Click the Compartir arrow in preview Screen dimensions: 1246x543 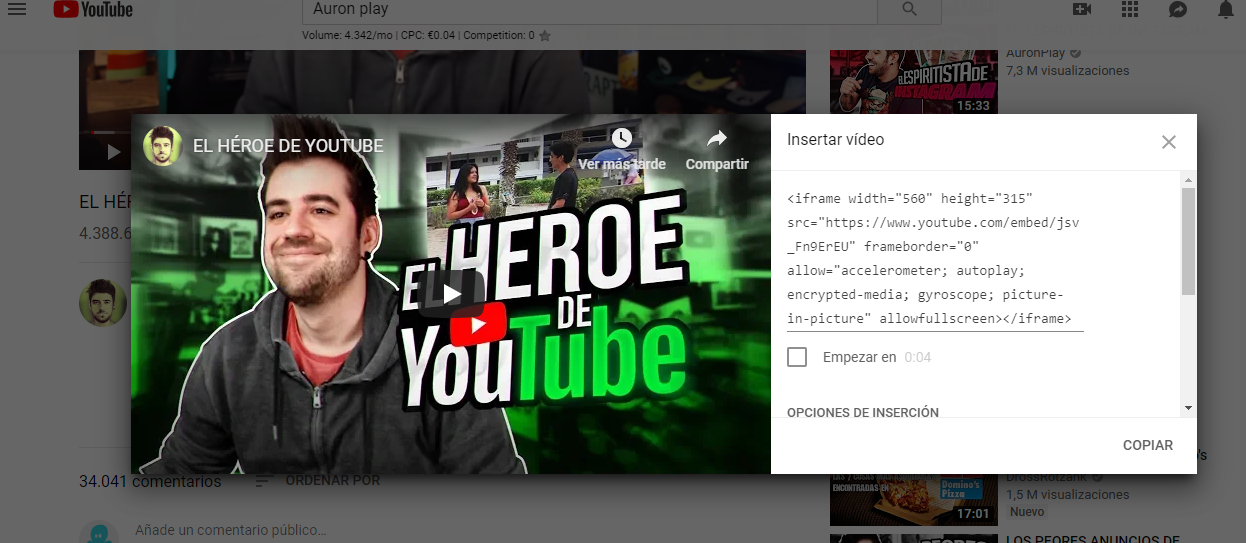click(x=717, y=139)
